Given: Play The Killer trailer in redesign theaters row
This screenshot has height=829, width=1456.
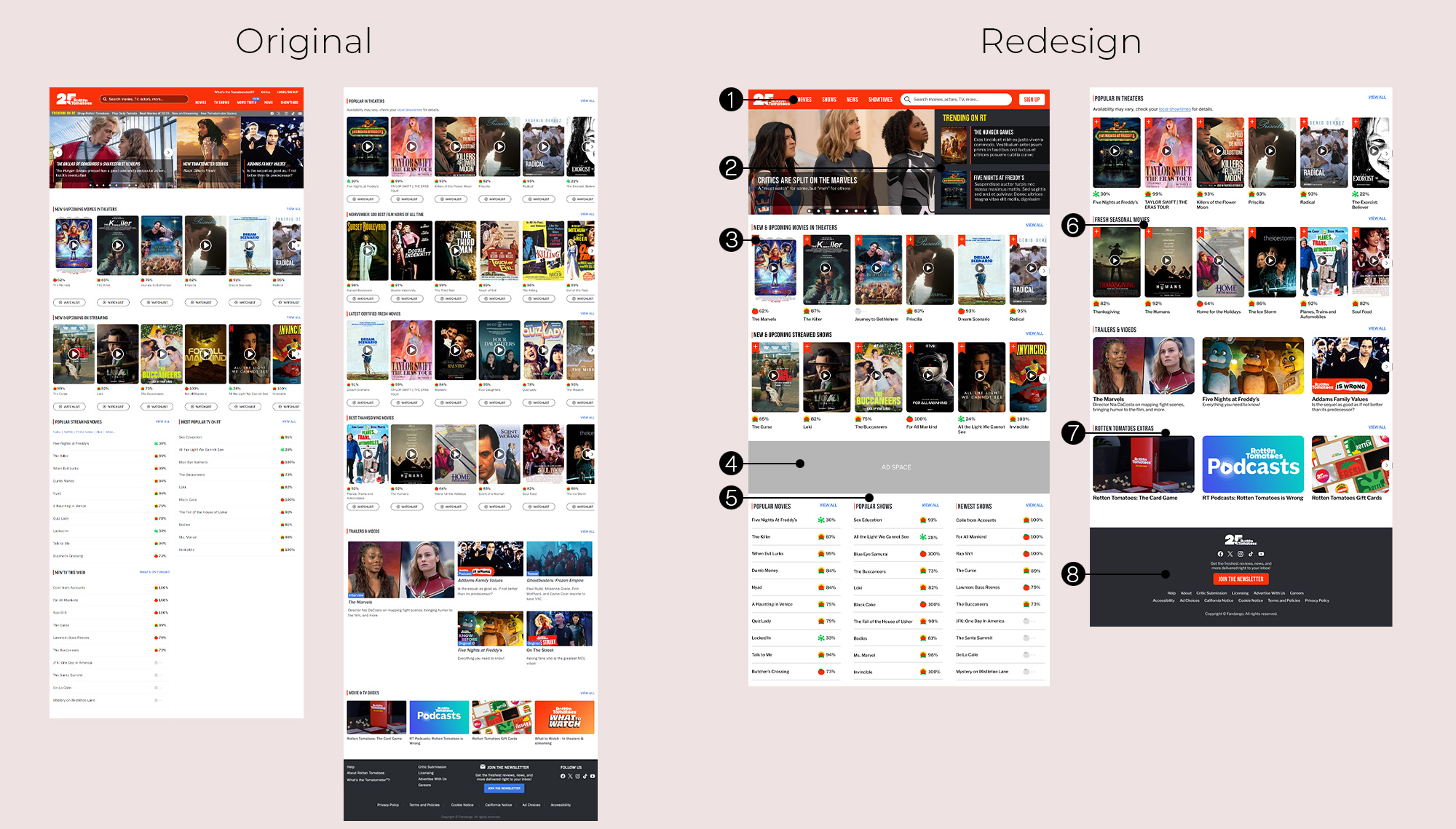Looking at the screenshot, I should pos(826,268).
